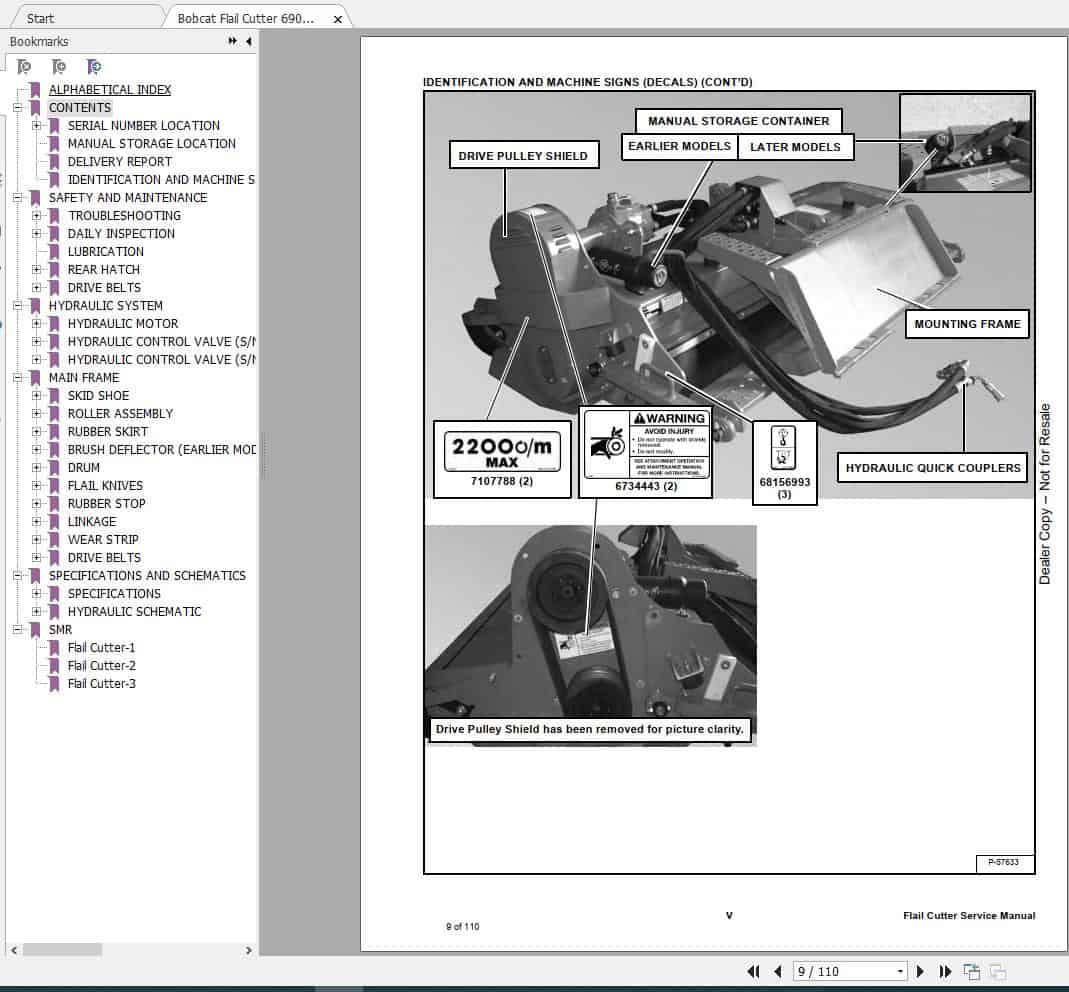Expand the SPECIFICATIONS bookmark node

[x=37, y=593]
